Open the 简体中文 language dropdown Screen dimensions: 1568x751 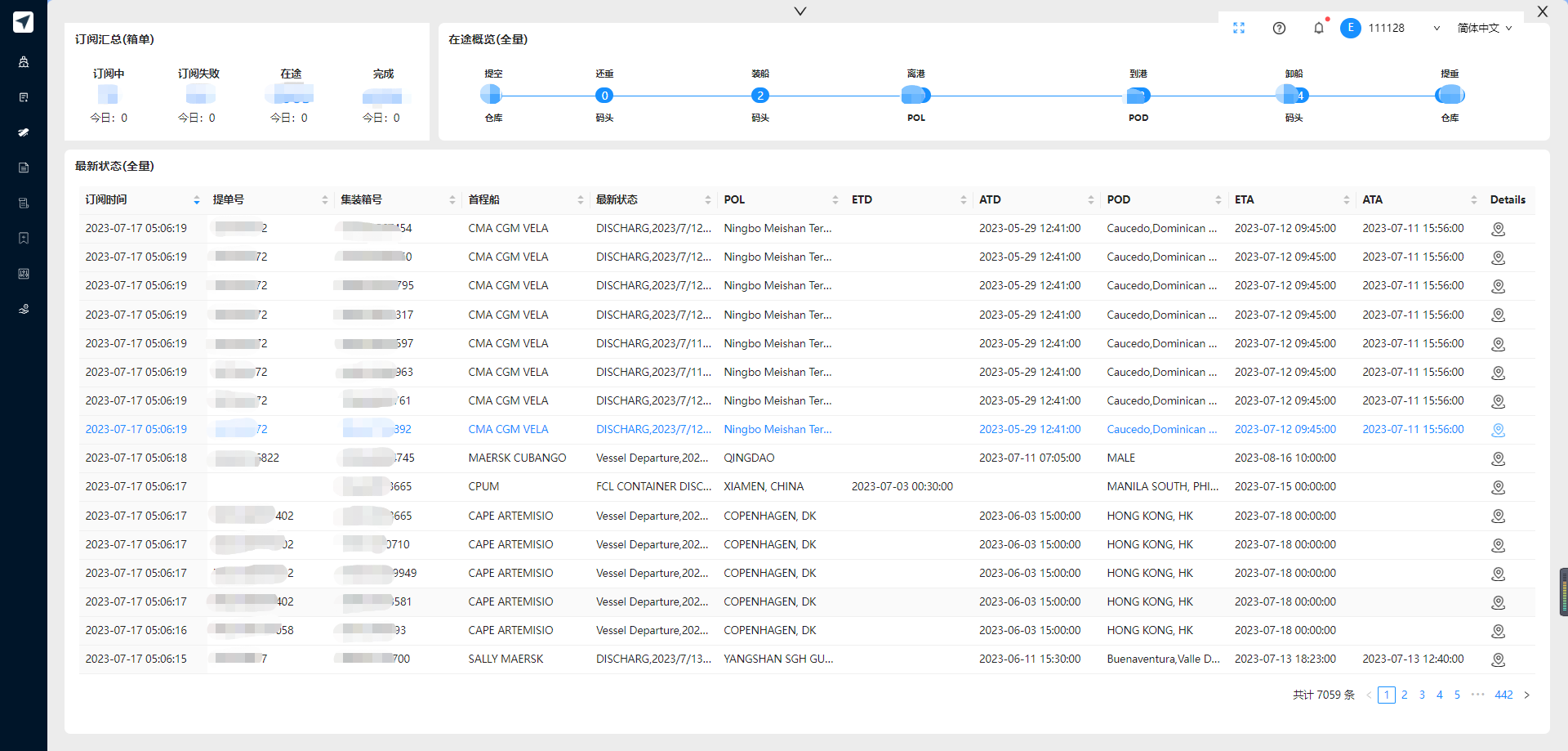coord(1485,28)
